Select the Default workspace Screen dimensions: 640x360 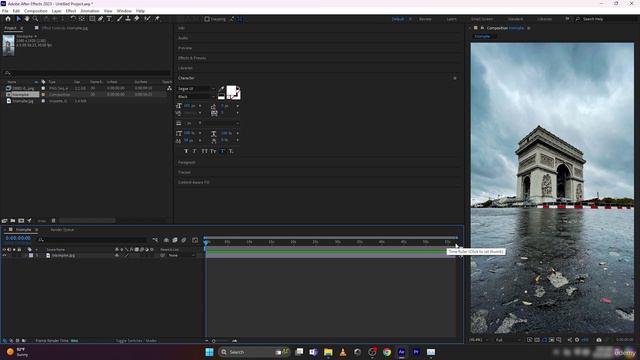point(398,19)
